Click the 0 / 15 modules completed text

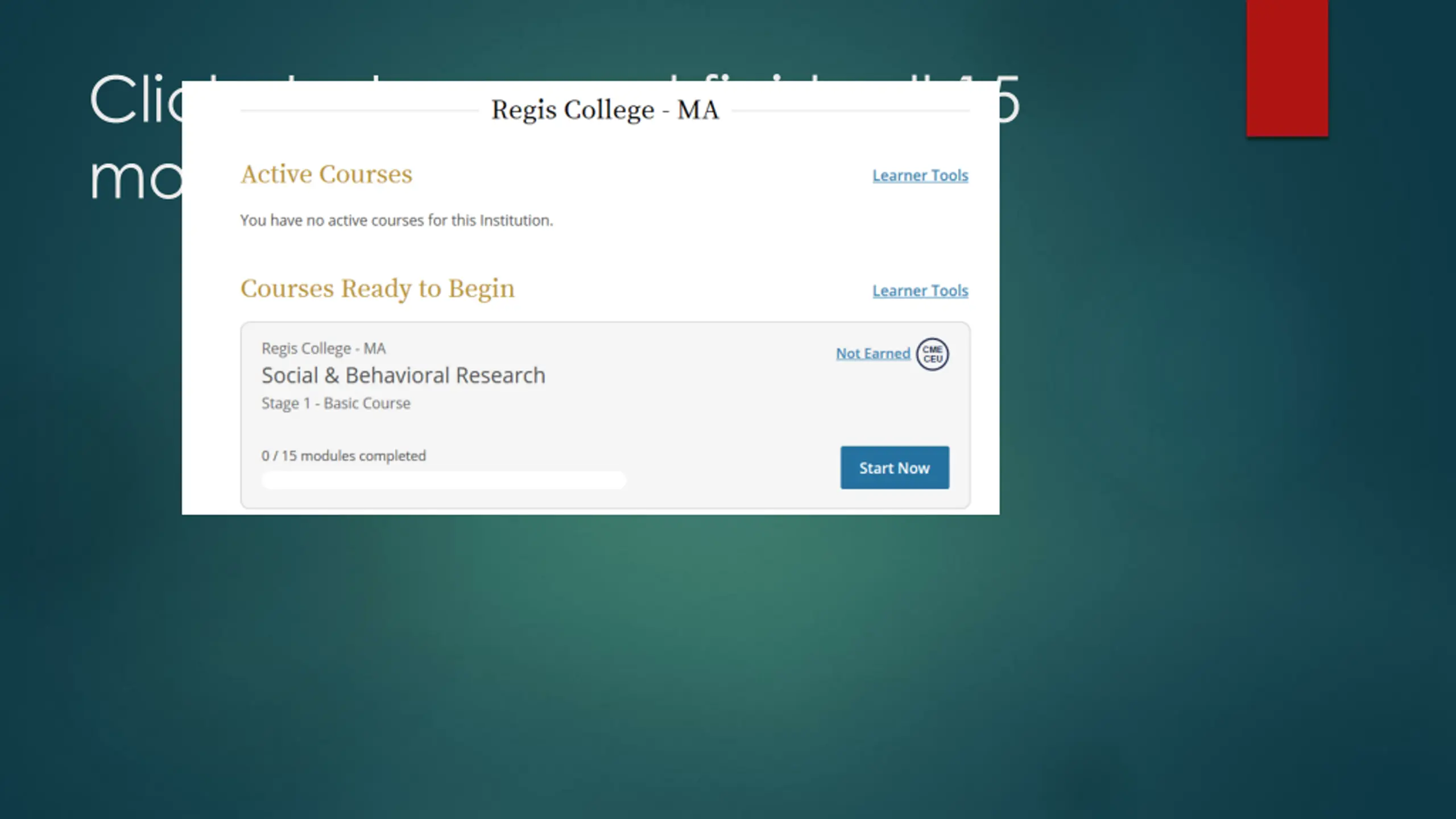pyautogui.click(x=344, y=456)
